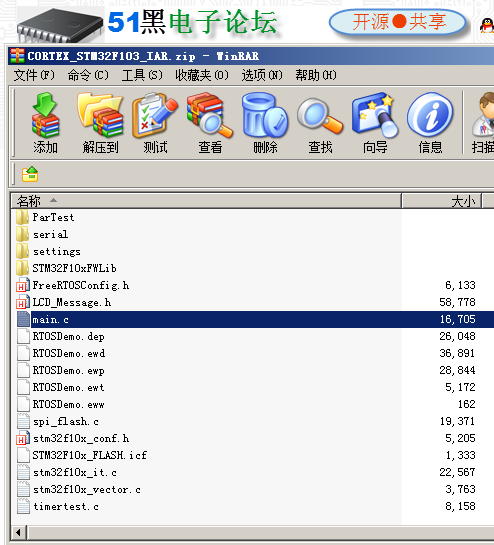Image resolution: width=494 pixels, height=545 pixels.
Task: Show archive 信息 (Info) icon
Action: (430, 123)
